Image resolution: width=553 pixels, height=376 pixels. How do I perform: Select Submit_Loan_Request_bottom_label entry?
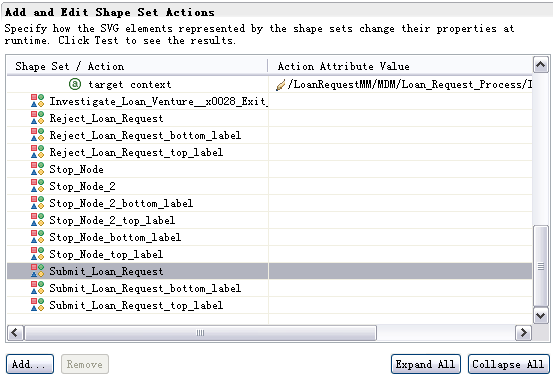pyautogui.click(x=269, y=288)
